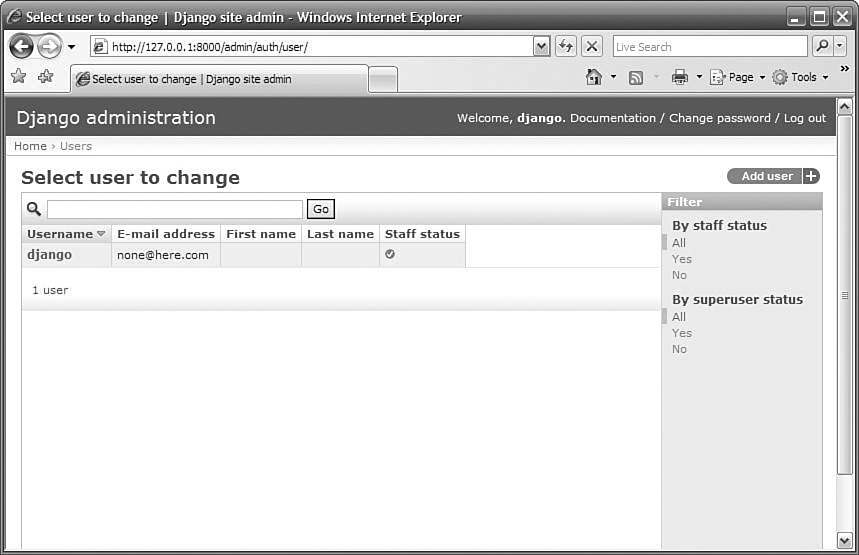
Task: Click the Live Search box
Action: click(710, 47)
